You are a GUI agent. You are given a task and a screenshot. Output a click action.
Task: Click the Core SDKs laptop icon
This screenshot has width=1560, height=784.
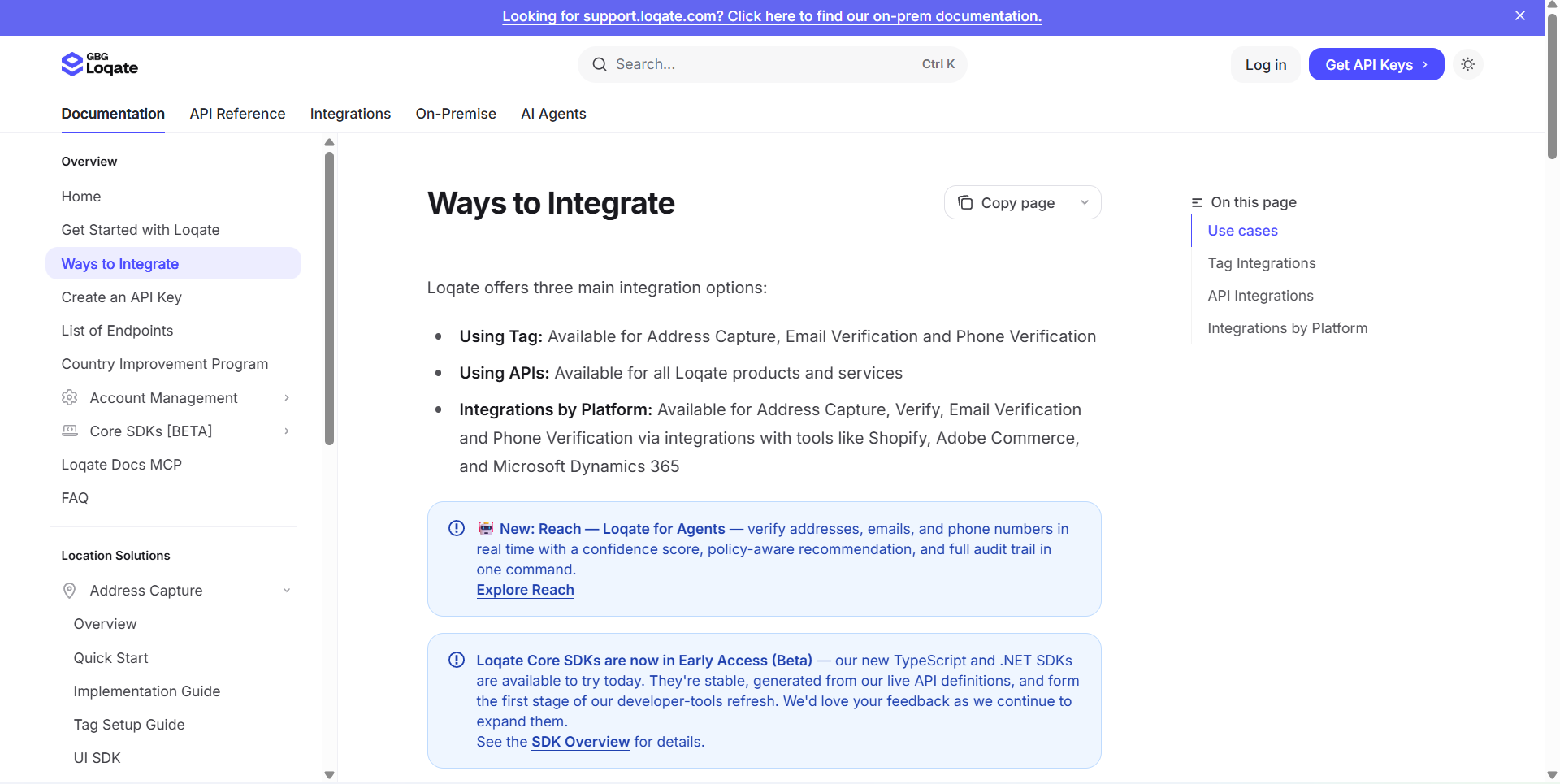pyautogui.click(x=70, y=431)
